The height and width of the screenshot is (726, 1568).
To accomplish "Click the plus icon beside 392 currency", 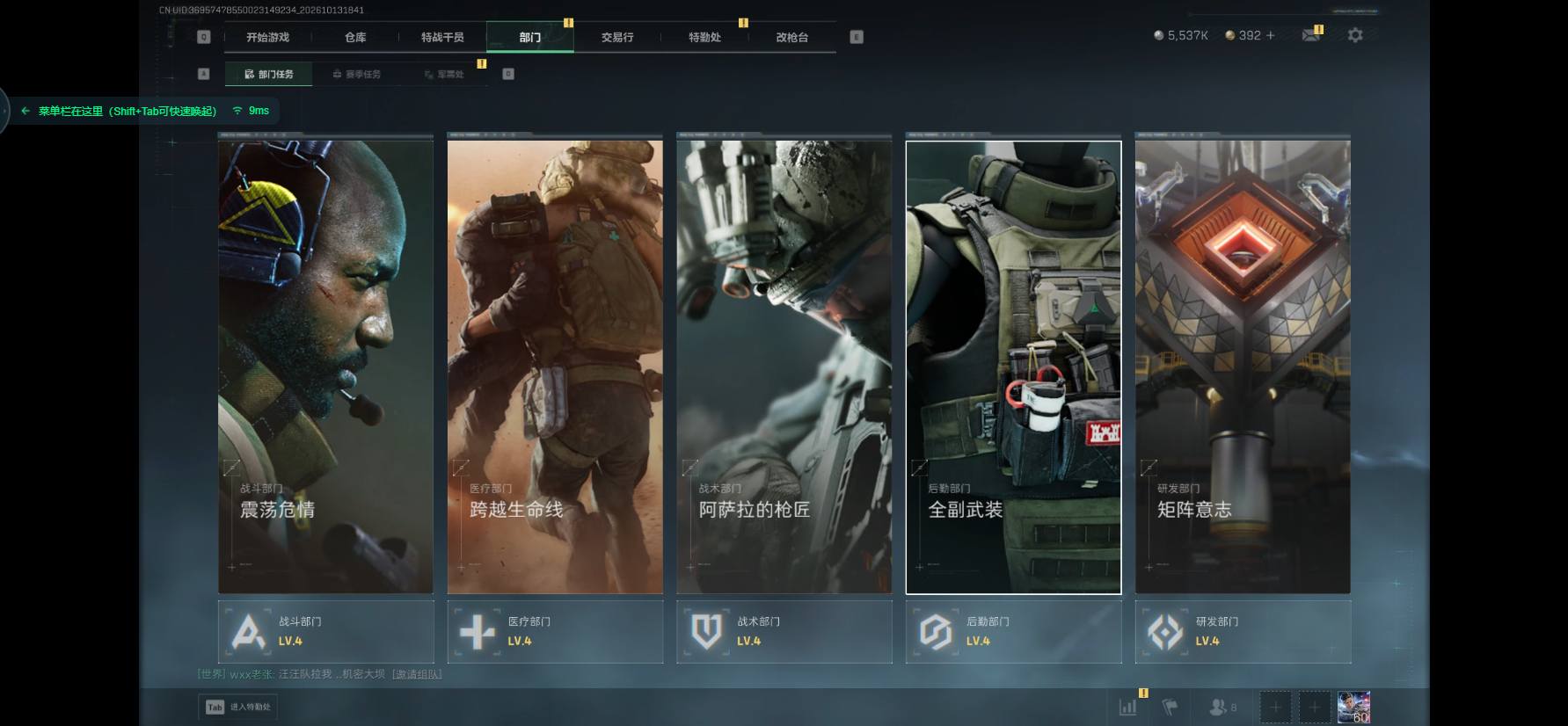I will 1270,35.
